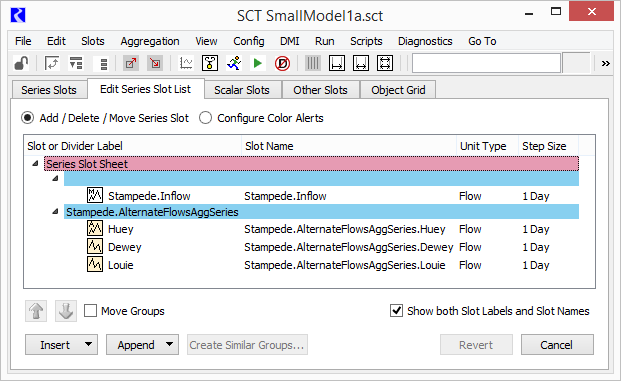This screenshot has height=381, width=621.
Task: Click the running figure icon
Action: [x=234, y=63]
